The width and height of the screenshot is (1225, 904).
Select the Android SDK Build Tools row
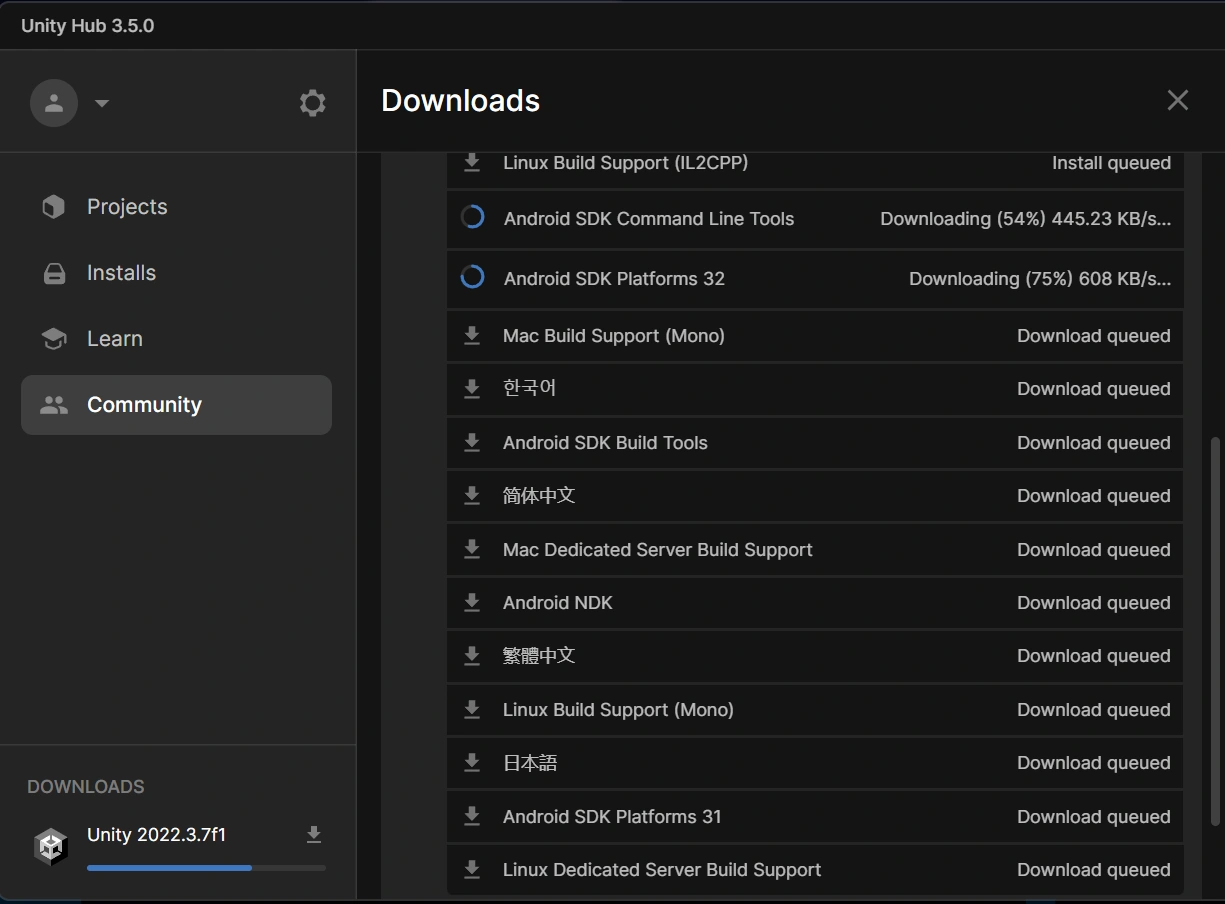click(605, 443)
